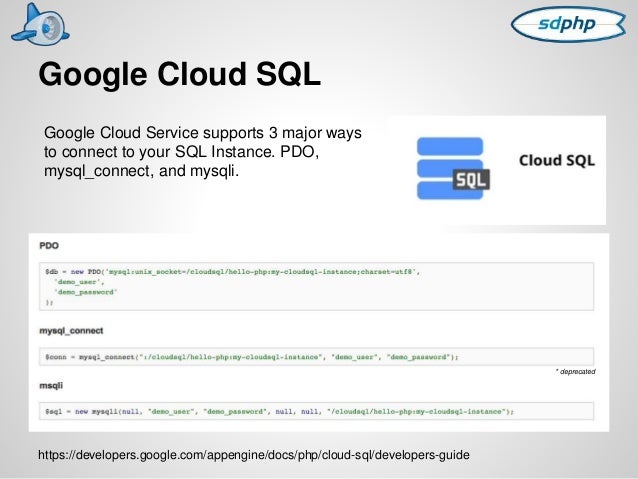
Task: Click the '$sql = new mysqli' code line
Action: click(280, 411)
